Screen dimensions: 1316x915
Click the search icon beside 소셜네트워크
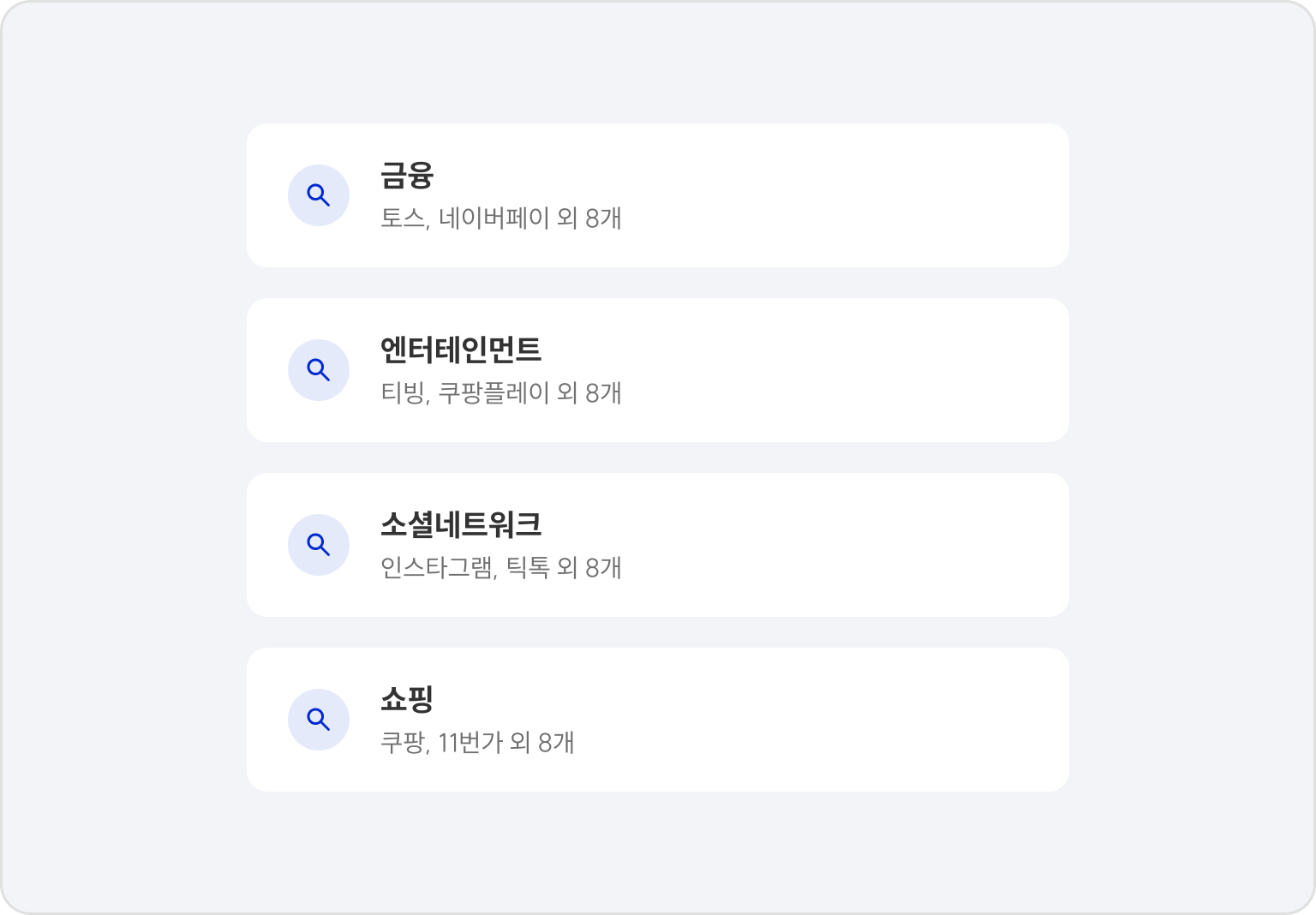(x=319, y=545)
